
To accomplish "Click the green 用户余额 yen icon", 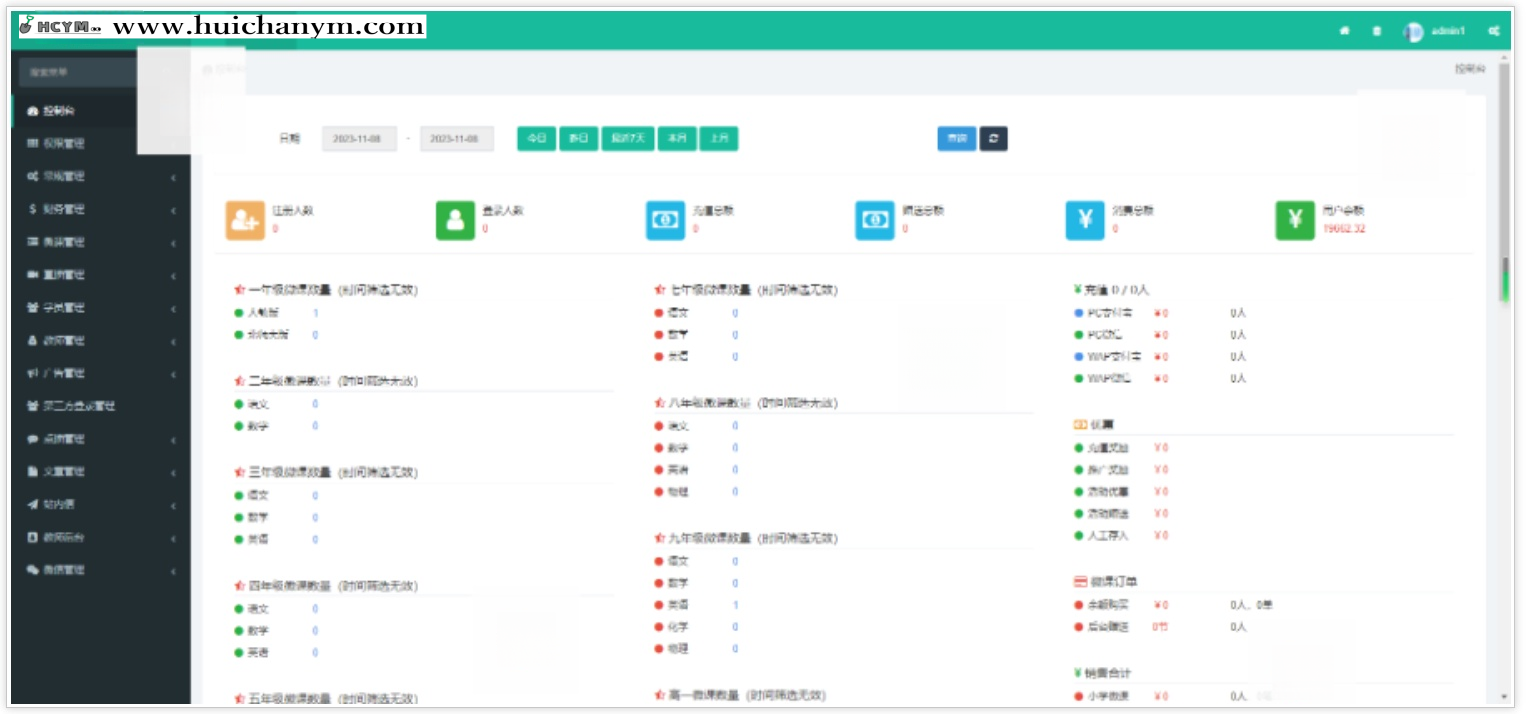I will 1295,220.
